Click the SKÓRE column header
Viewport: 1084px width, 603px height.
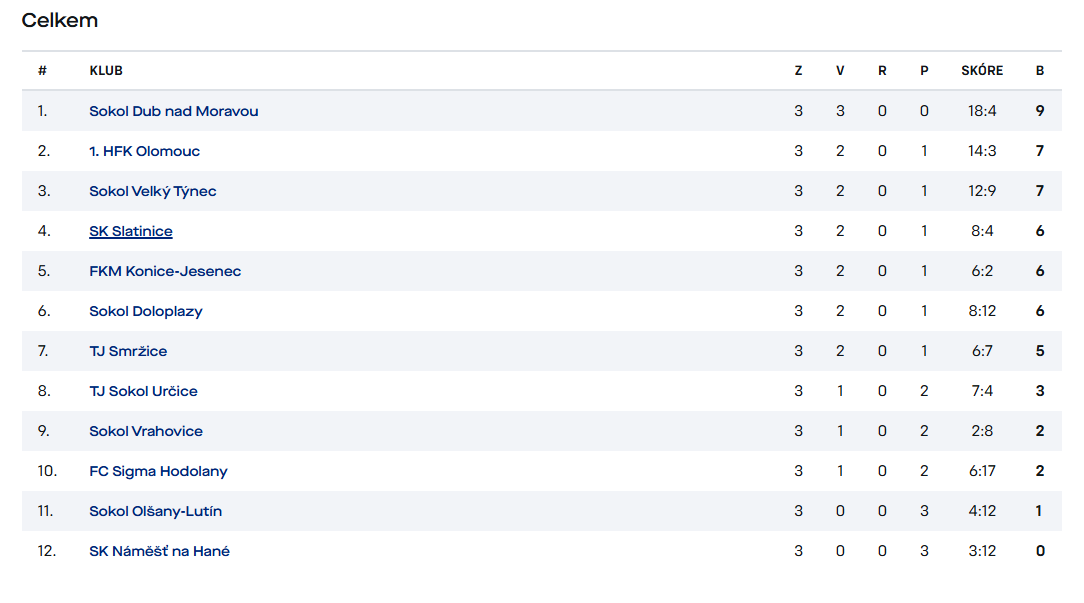click(x=982, y=71)
